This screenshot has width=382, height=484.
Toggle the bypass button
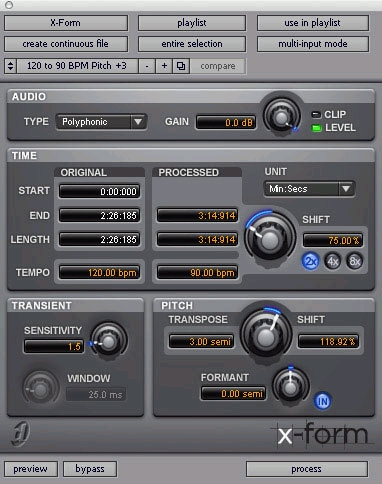click(x=90, y=469)
